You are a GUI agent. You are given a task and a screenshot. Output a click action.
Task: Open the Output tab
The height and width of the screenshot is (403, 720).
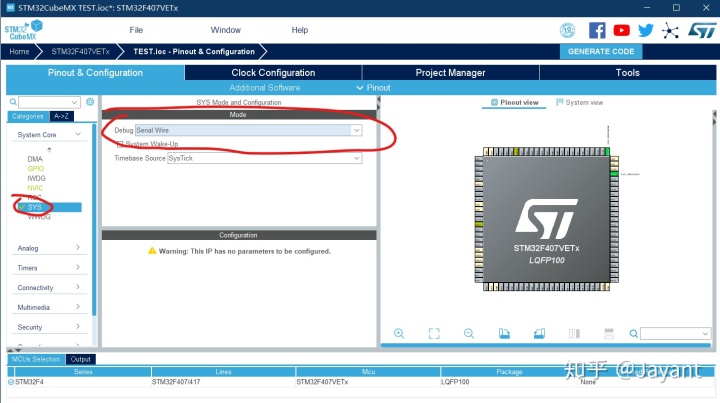click(80, 359)
